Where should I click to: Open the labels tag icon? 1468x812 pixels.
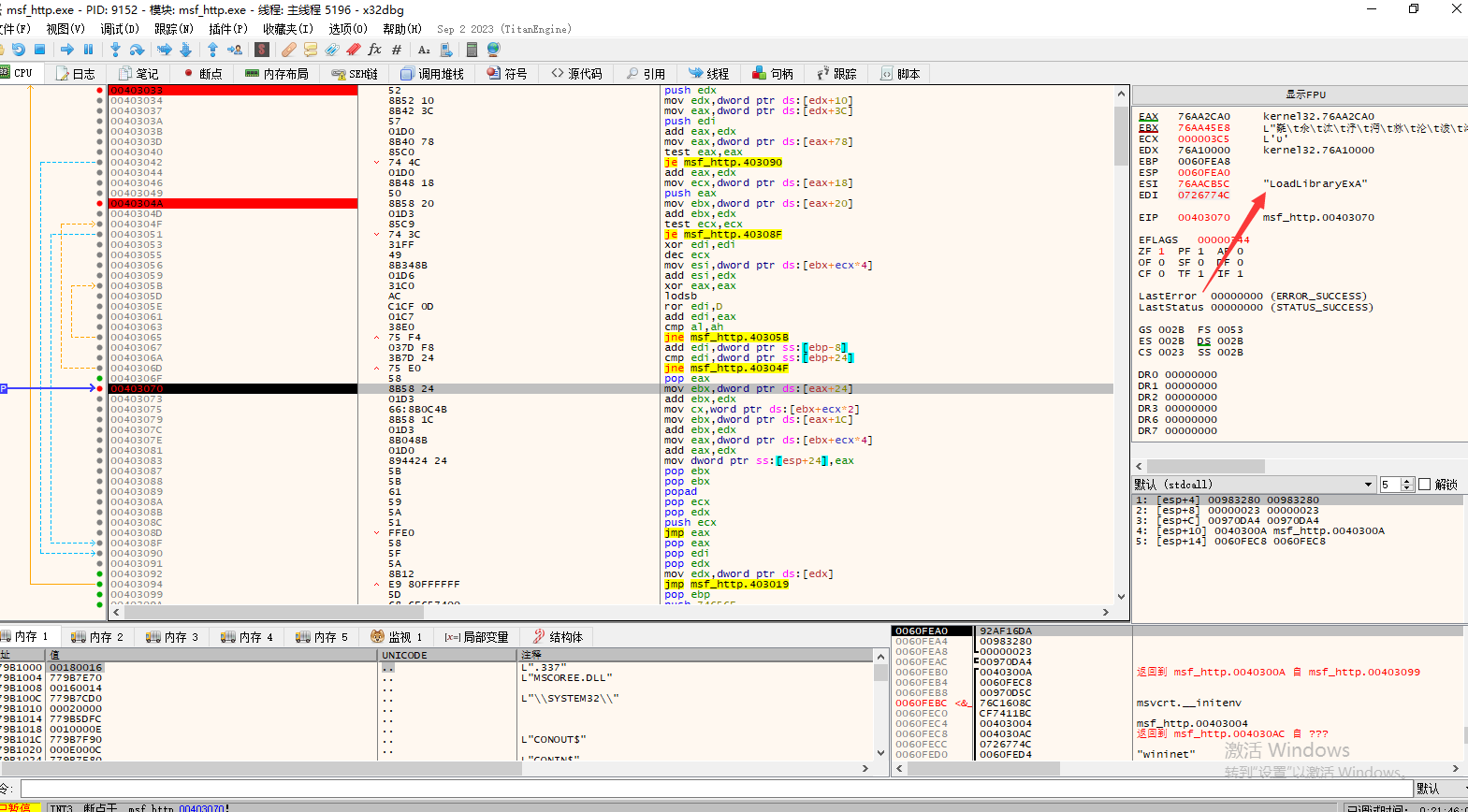coord(332,50)
